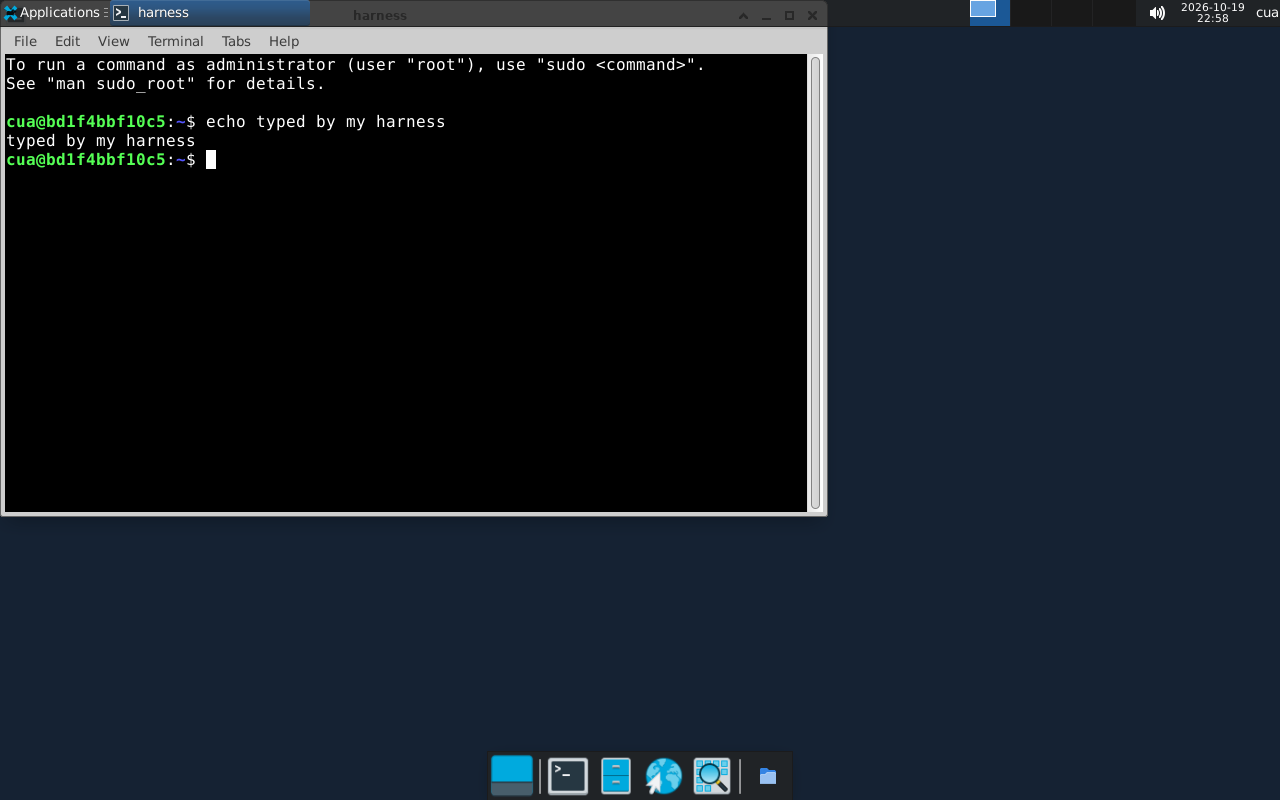The image size is (1280, 800).
Task: Click the terminal vertical scrollbar
Action: pos(815,283)
